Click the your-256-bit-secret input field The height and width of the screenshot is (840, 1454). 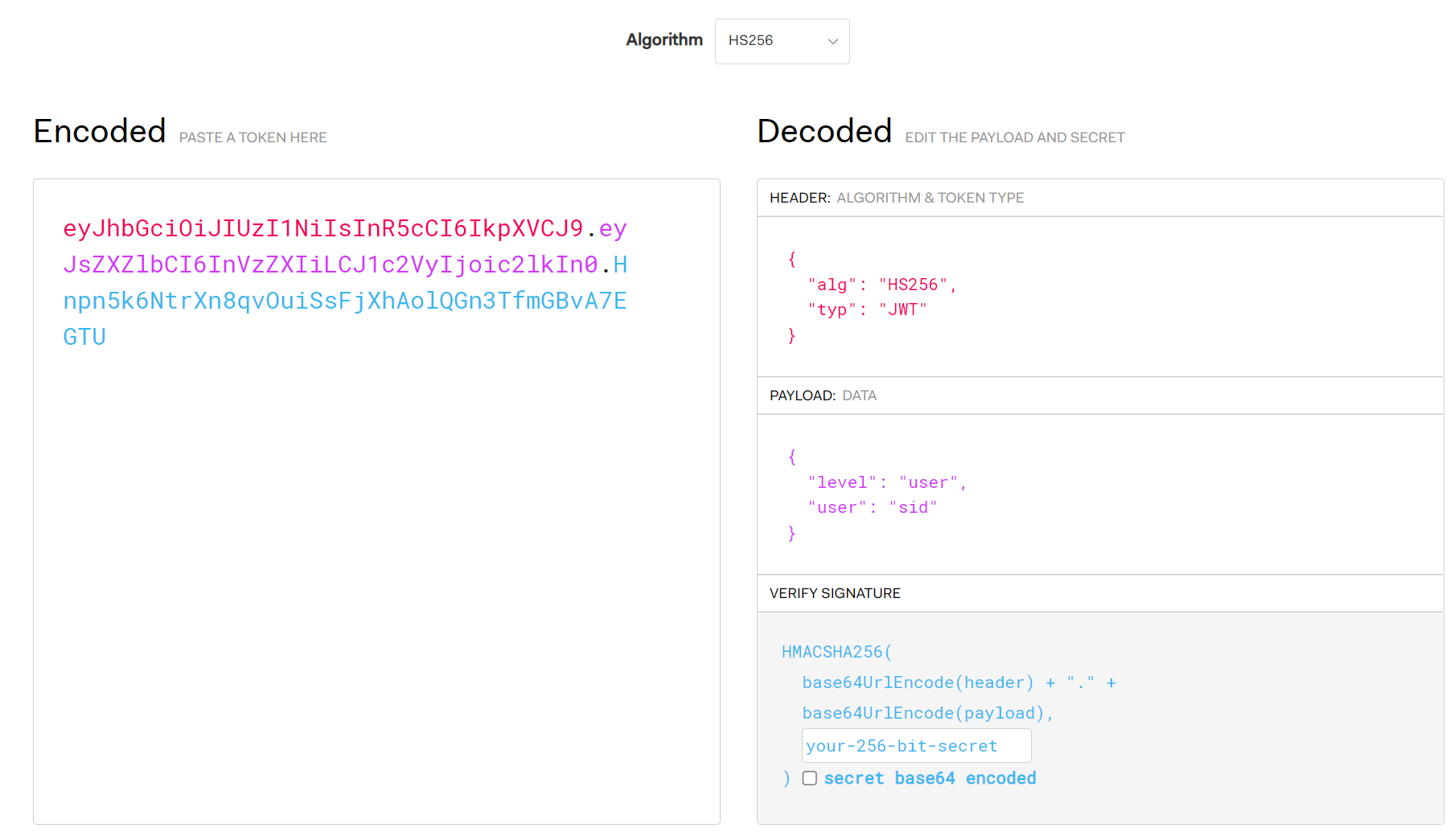pyautogui.click(x=916, y=746)
